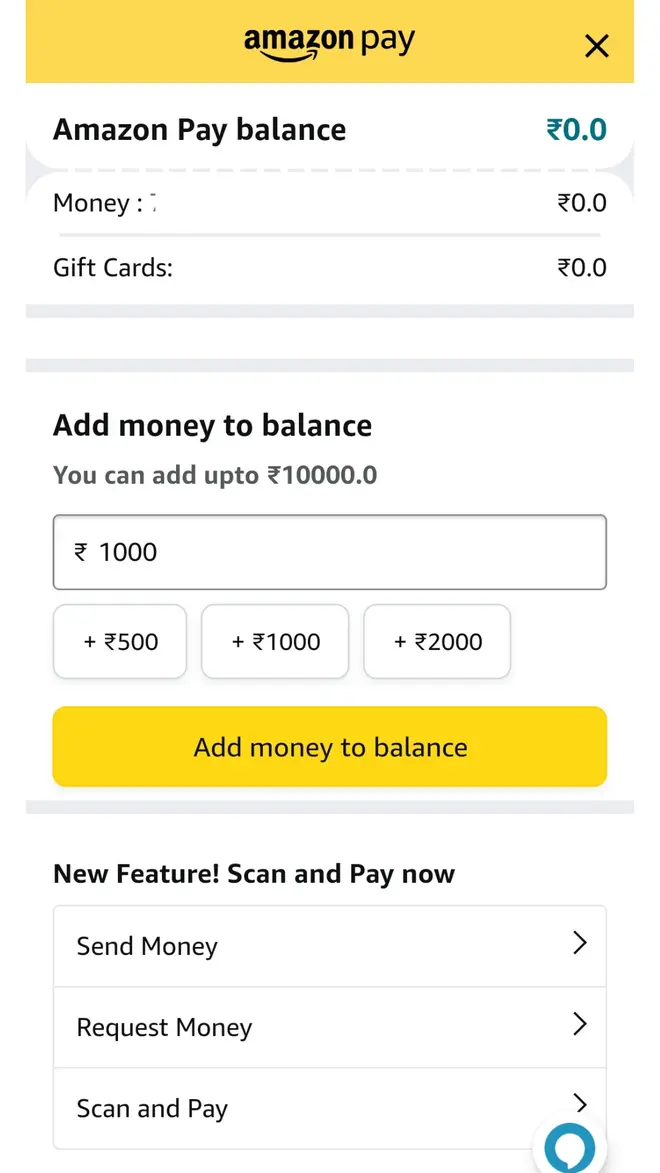Image resolution: width=660 pixels, height=1173 pixels.
Task: Expand the Send Money row chevron
Action: pos(581,943)
